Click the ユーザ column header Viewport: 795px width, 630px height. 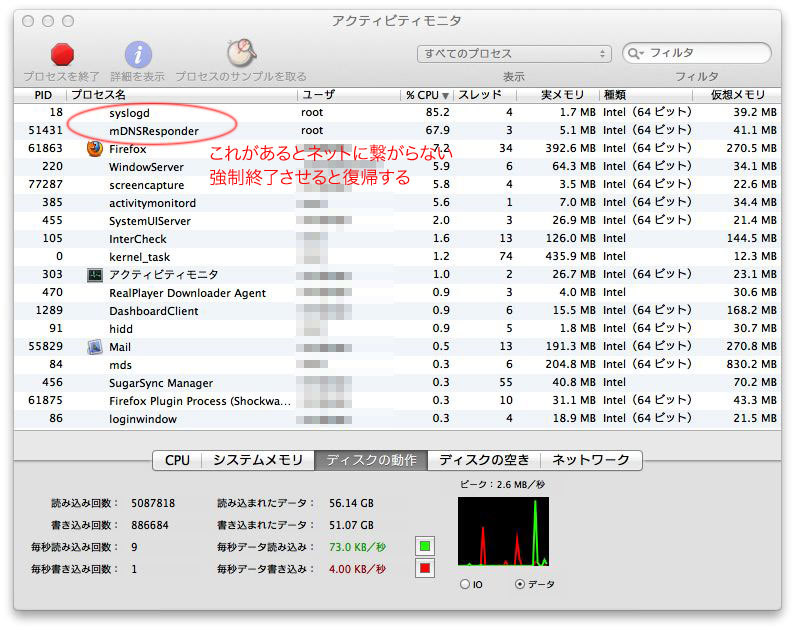pos(349,95)
